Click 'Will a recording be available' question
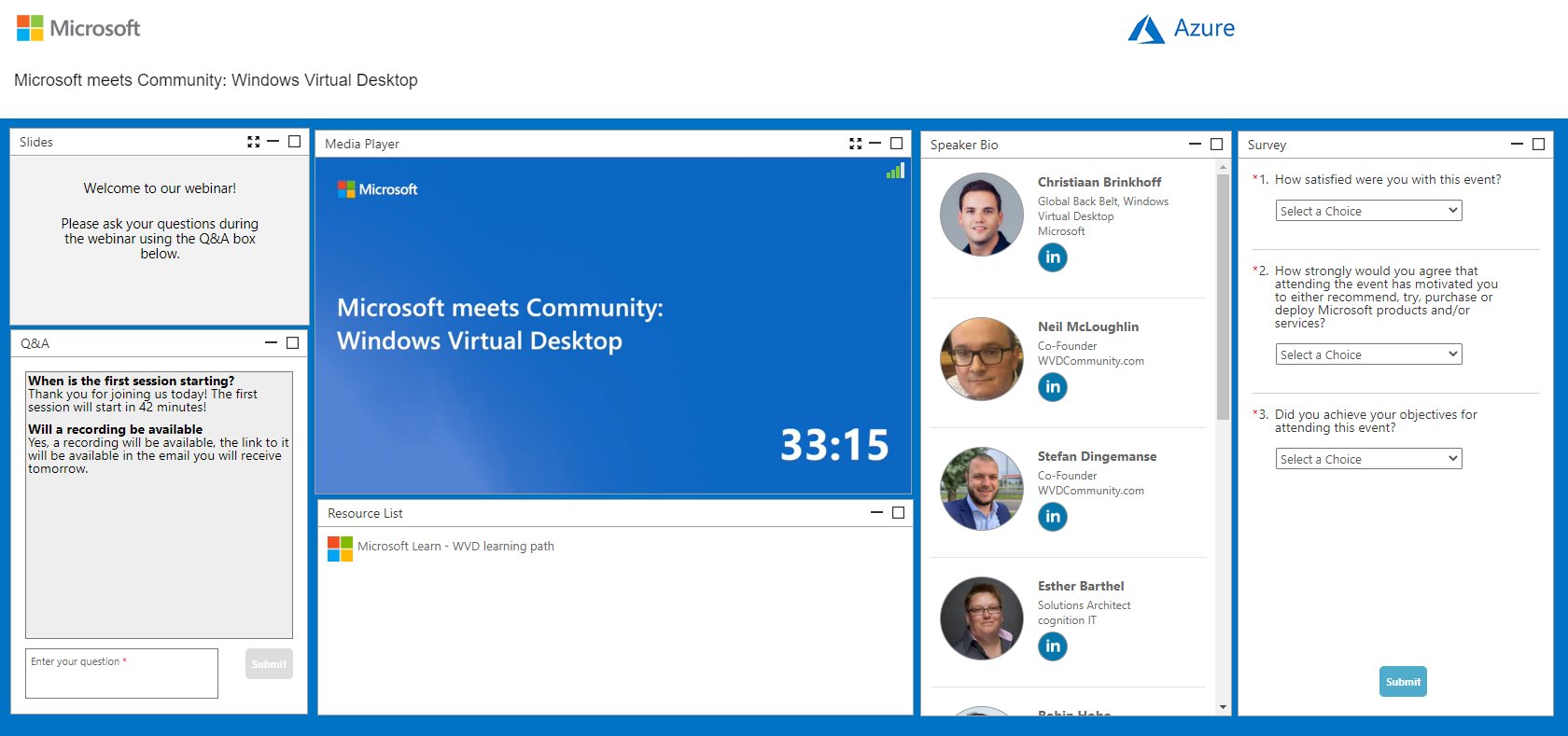This screenshot has height=736, width=1568. pyautogui.click(x=116, y=429)
